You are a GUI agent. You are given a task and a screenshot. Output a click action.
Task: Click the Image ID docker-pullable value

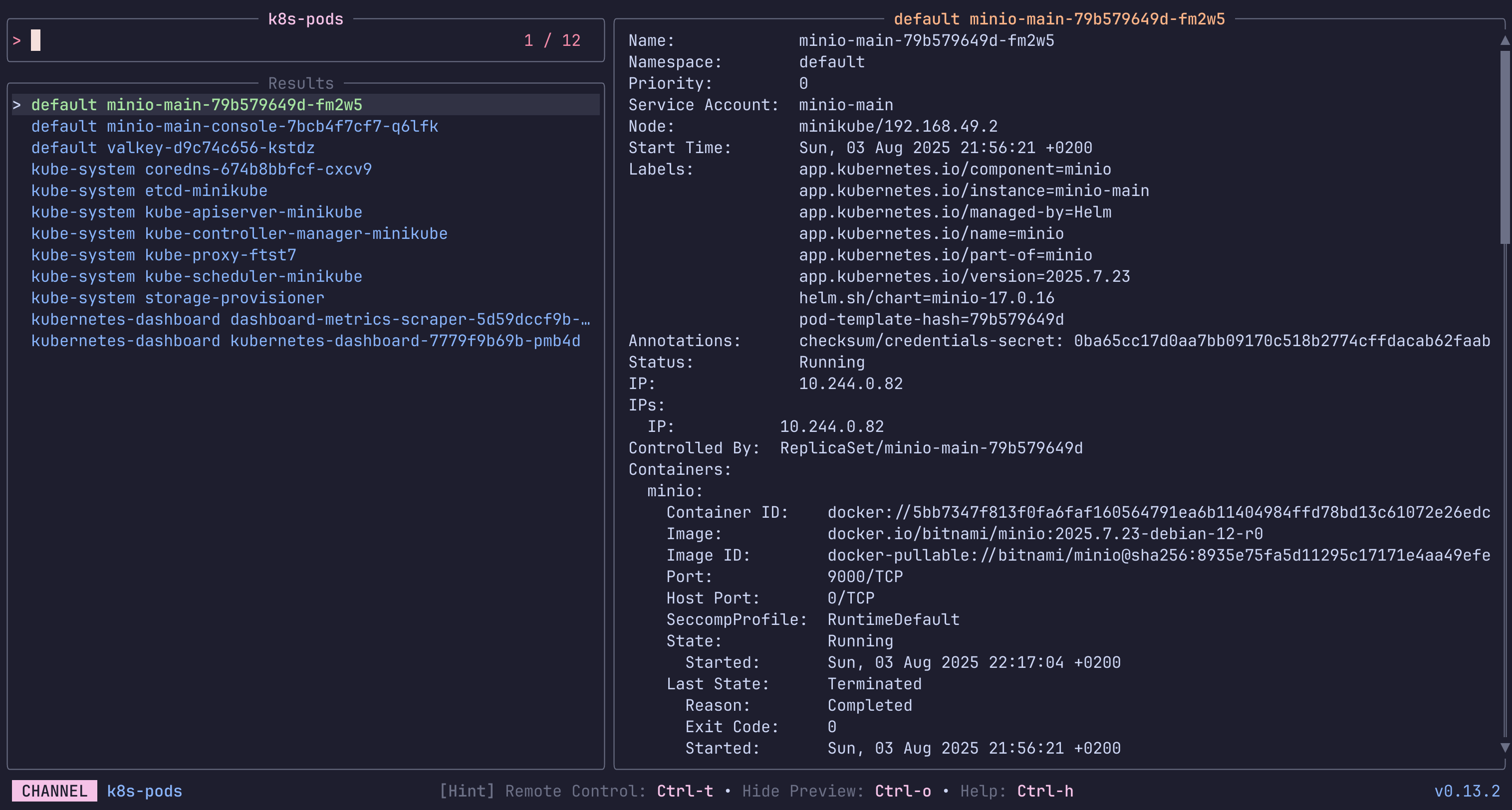coord(1159,556)
